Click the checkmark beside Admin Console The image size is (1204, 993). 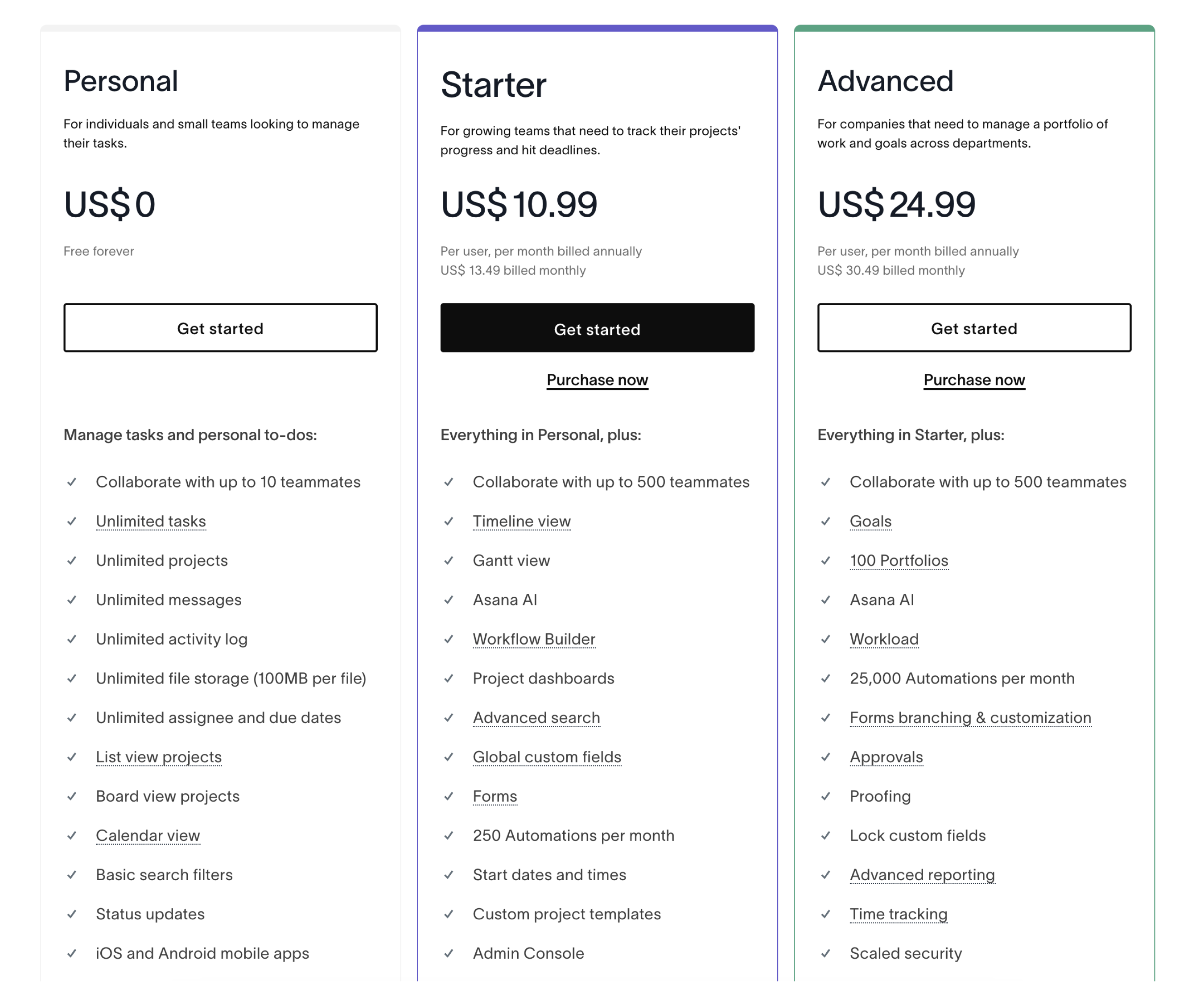pyautogui.click(x=449, y=954)
